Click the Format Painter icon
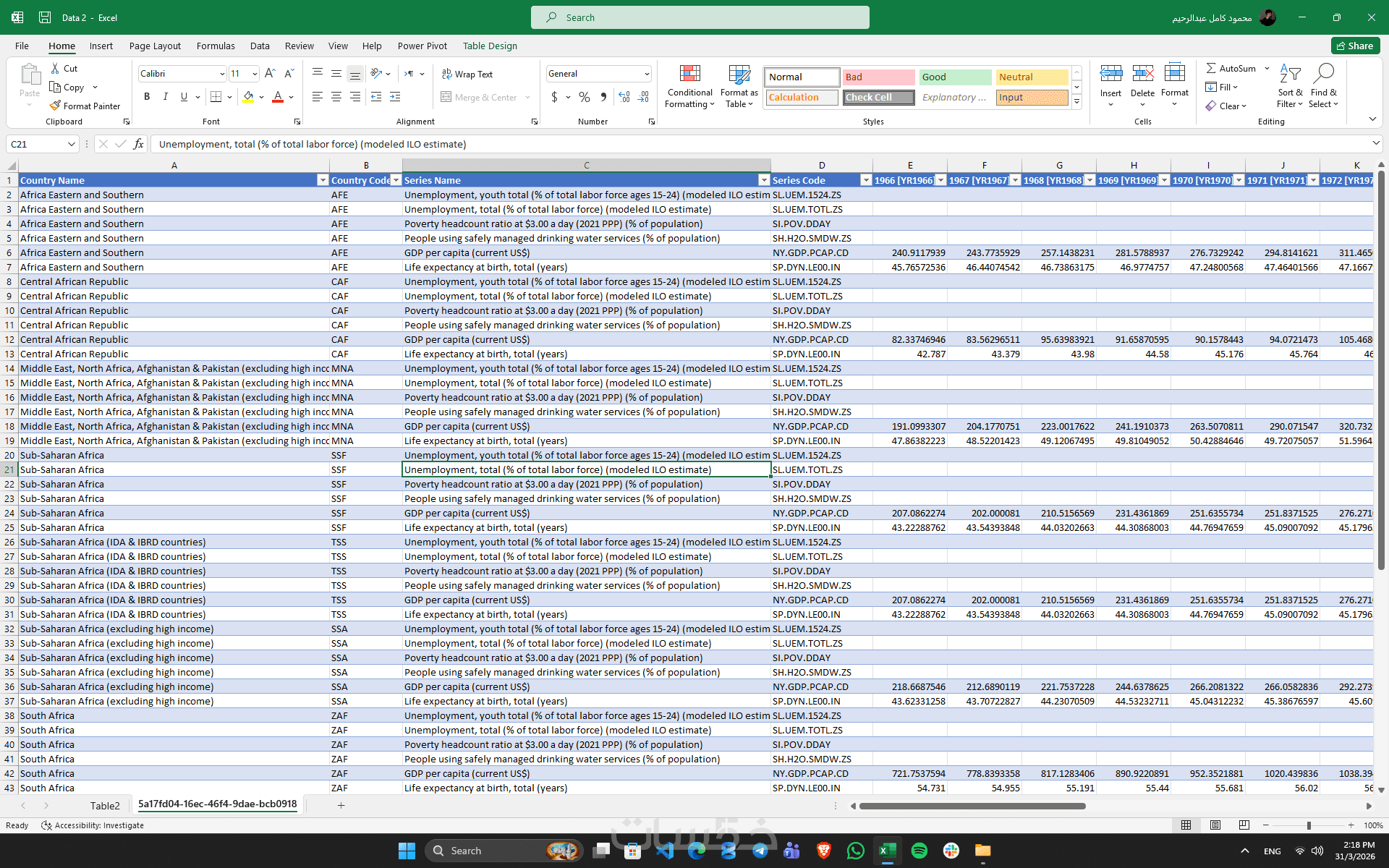Screen dimensions: 1389x868 pyautogui.click(x=55, y=106)
